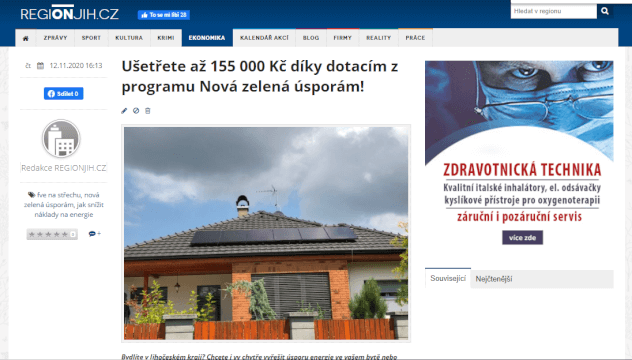Open the 'nová zelená úsporám' tag link
The image size is (632, 360).
tap(61, 200)
